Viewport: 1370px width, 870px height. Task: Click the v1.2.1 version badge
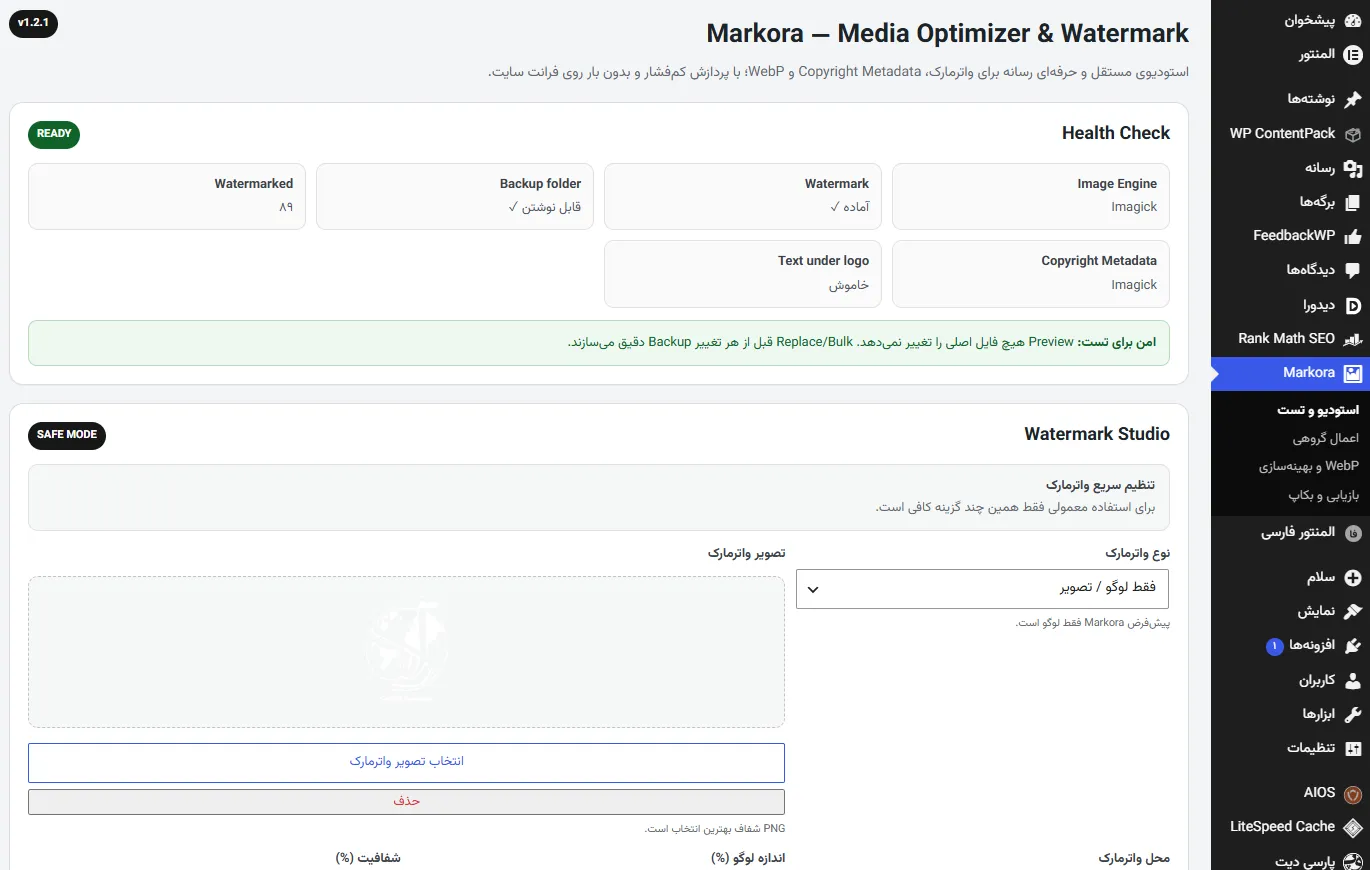pyautogui.click(x=33, y=22)
